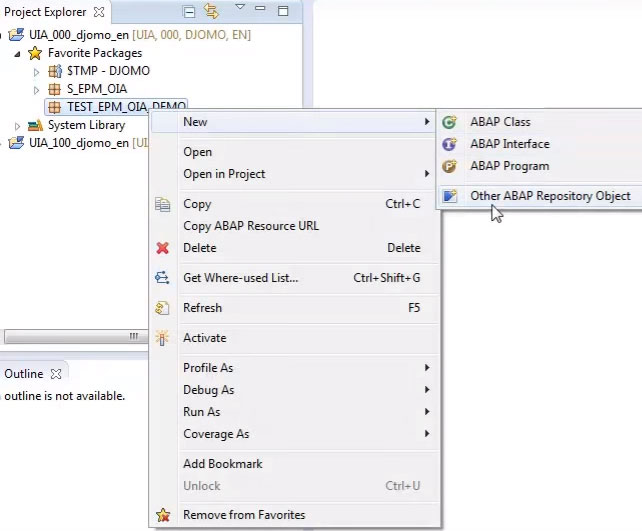642x531 pixels.
Task: Open the Coverage As submenu
Action: (216, 434)
